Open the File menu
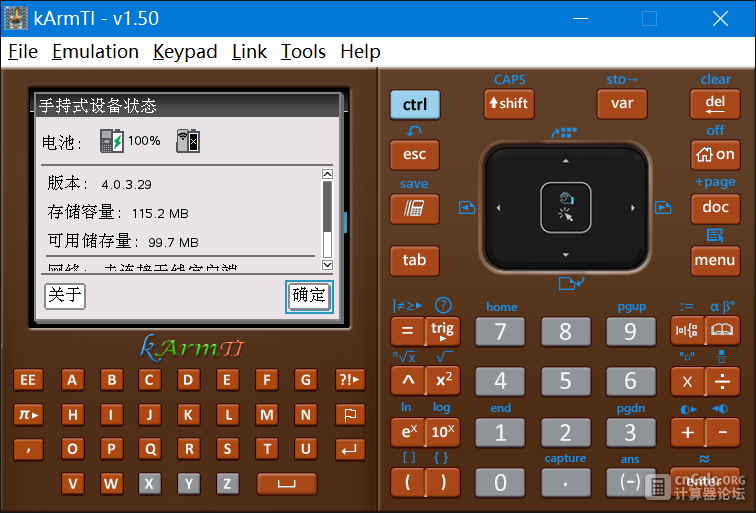 tap(23, 52)
